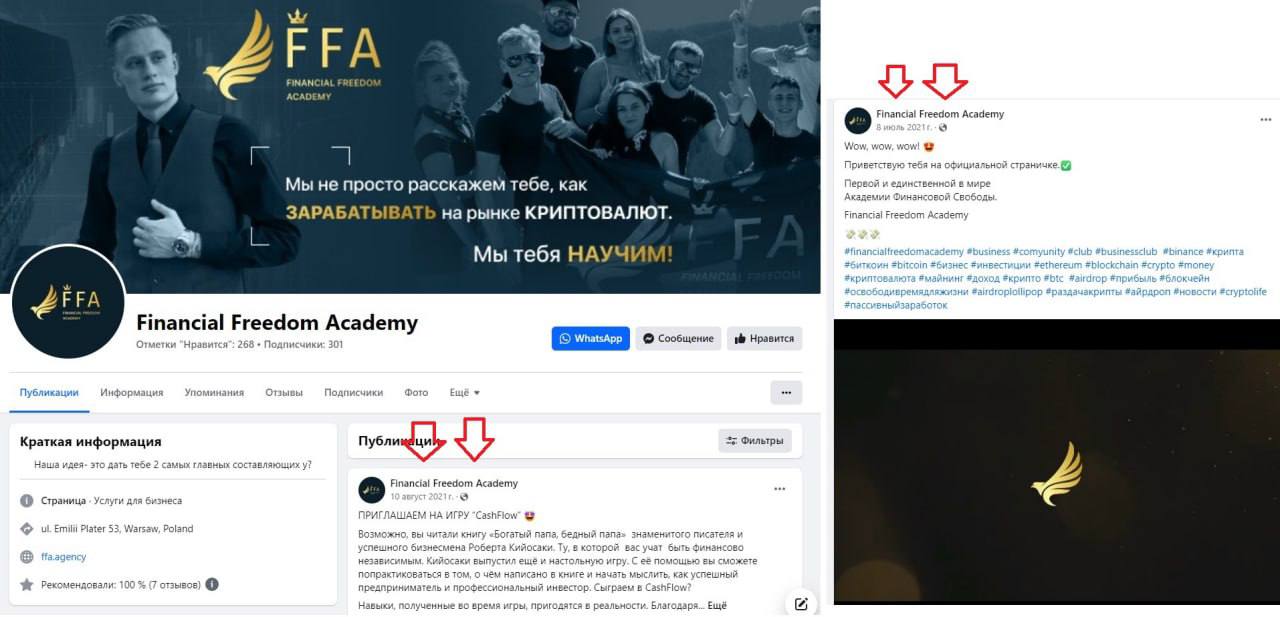Viewport: 1280px width, 617px height.
Task: Click the WhatsApp button
Action: pyautogui.click(x=590, y=338)
